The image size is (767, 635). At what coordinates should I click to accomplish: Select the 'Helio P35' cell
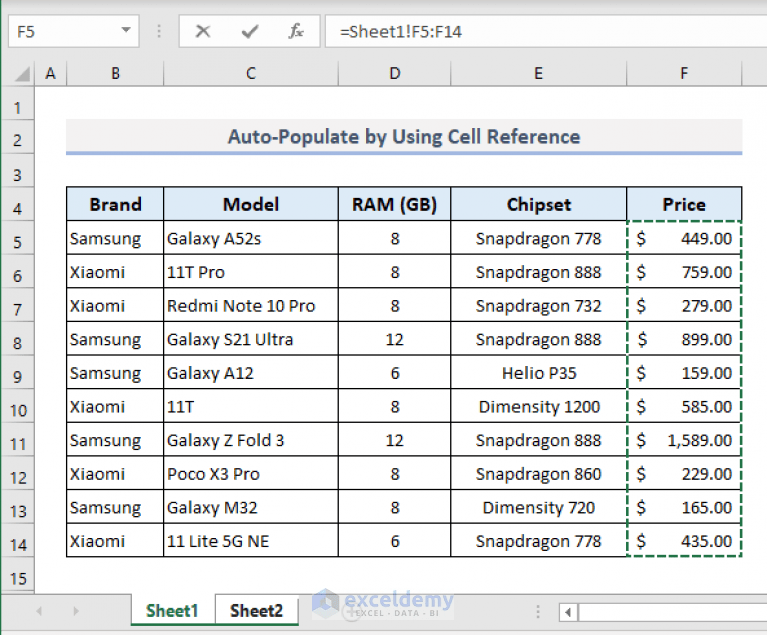pyautogui.click(x=538, y=373)
